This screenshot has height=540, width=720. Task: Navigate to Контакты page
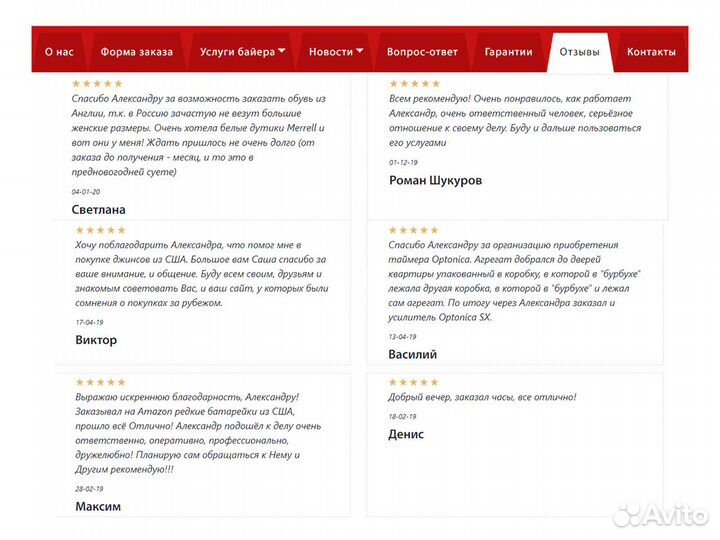pyautogui.click(x=650, y=52)
